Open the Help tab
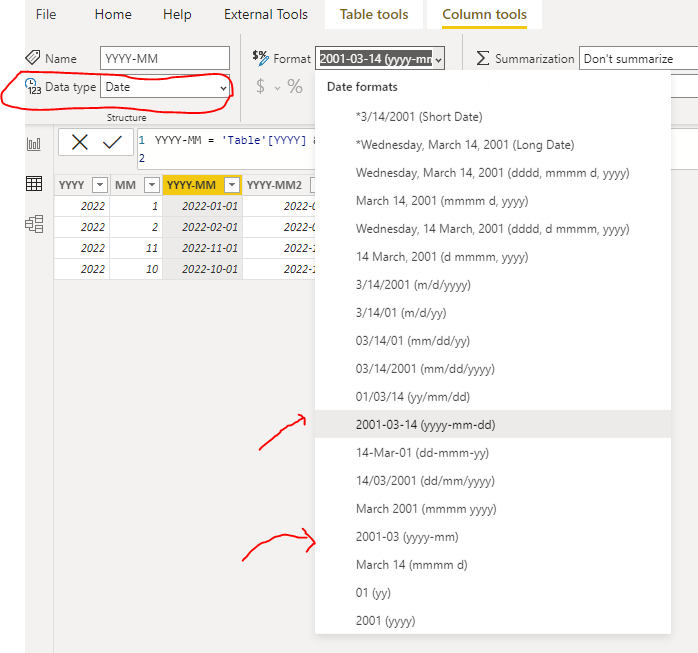The height and width of the screenshot is (653, 698). 177,14
